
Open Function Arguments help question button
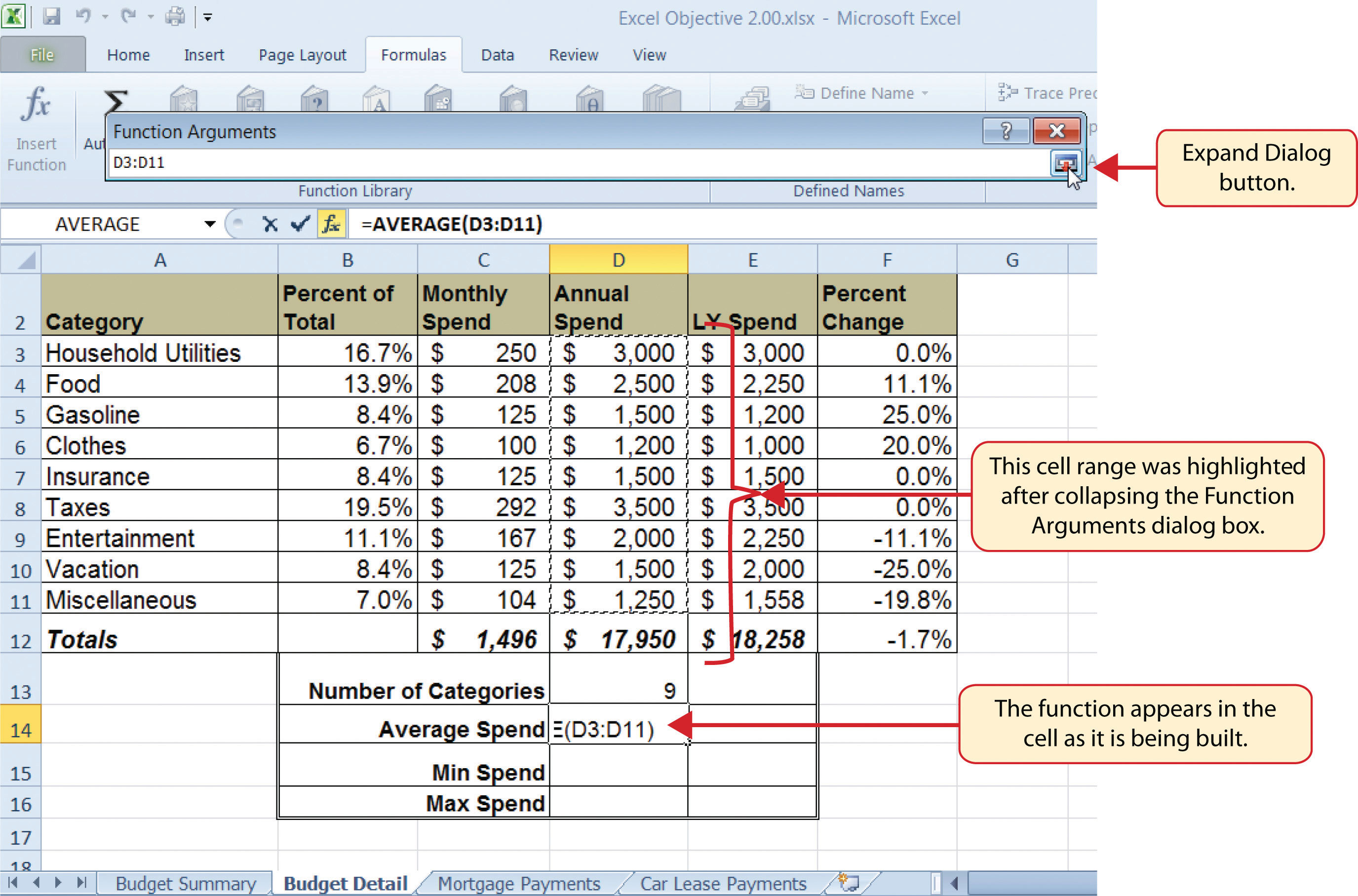[1006, 131]
